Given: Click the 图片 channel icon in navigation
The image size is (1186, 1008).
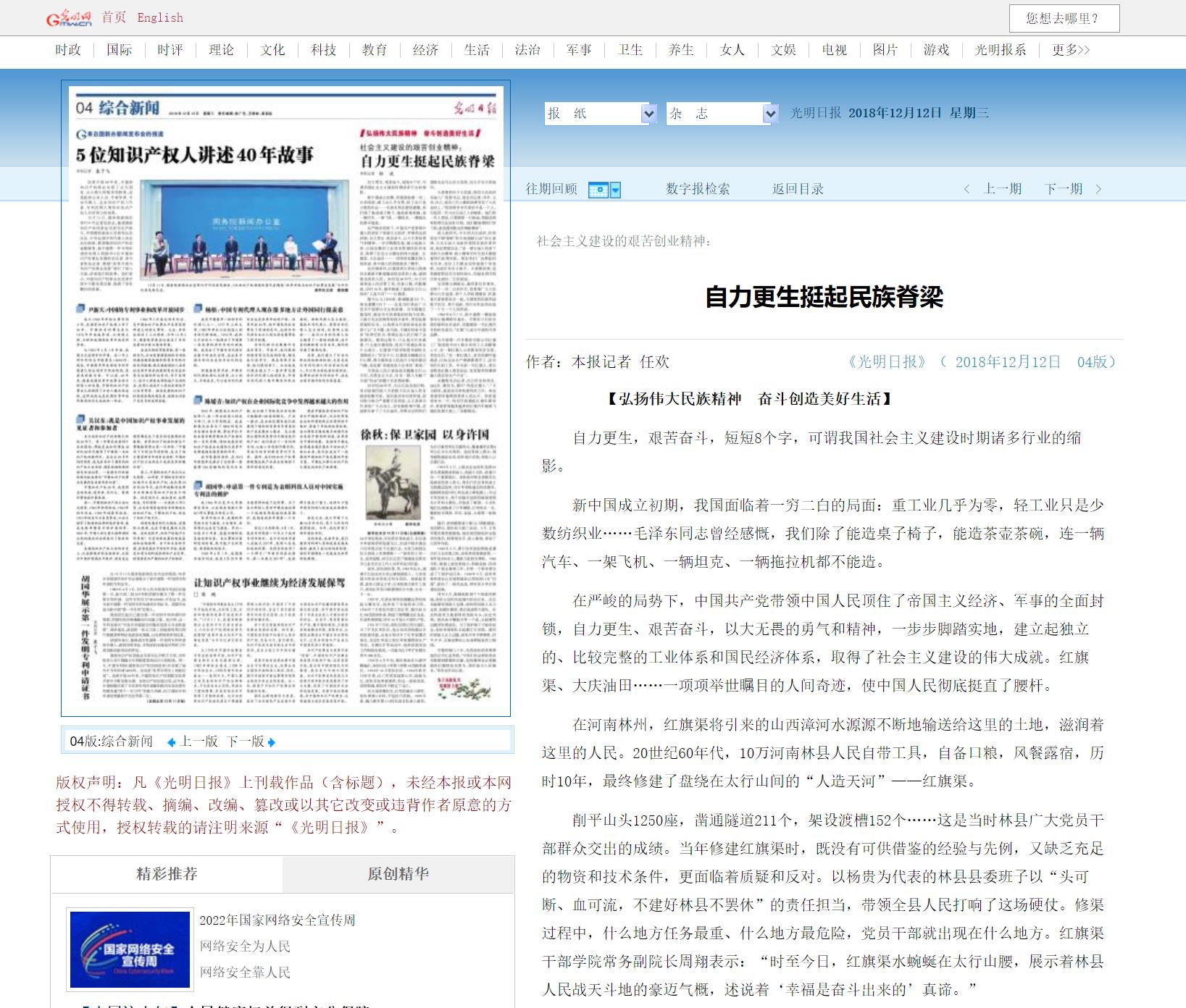Looking at the screenshot, I should (x=885, y=51).
